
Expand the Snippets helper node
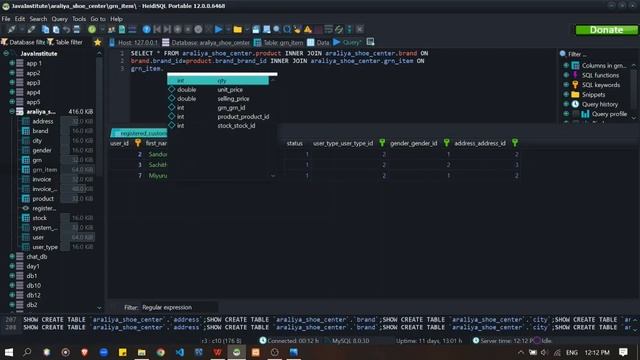click(566, 94)
